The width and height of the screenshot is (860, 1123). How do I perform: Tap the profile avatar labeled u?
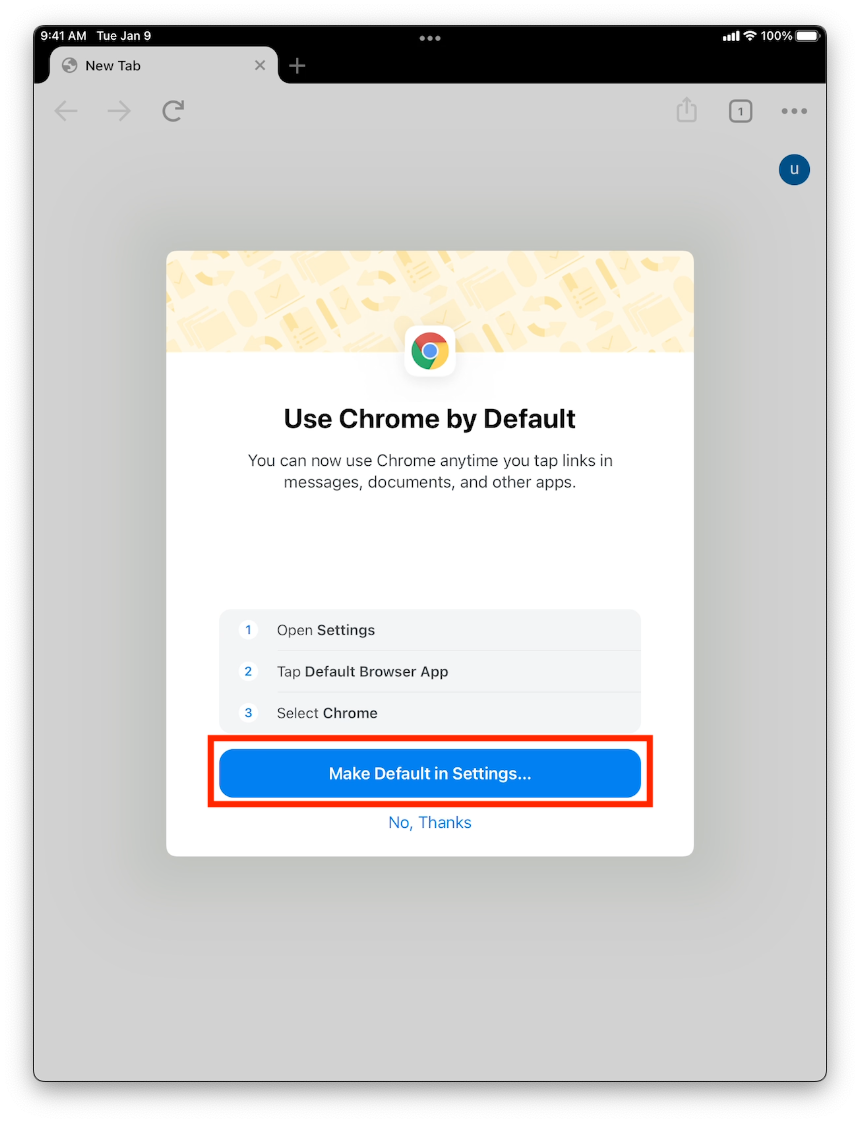coord(794,170)
